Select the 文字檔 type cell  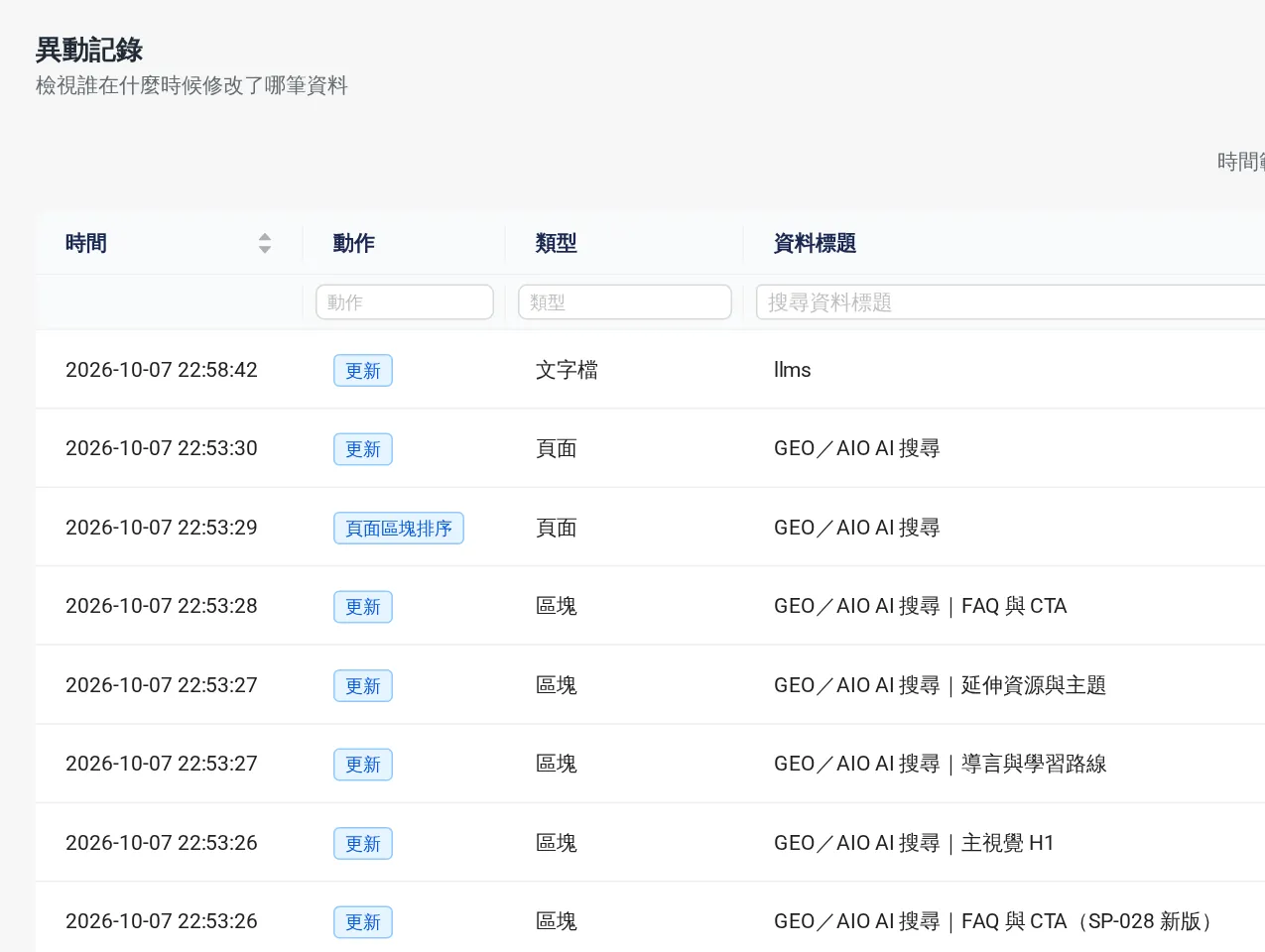(x=567, y=370)
